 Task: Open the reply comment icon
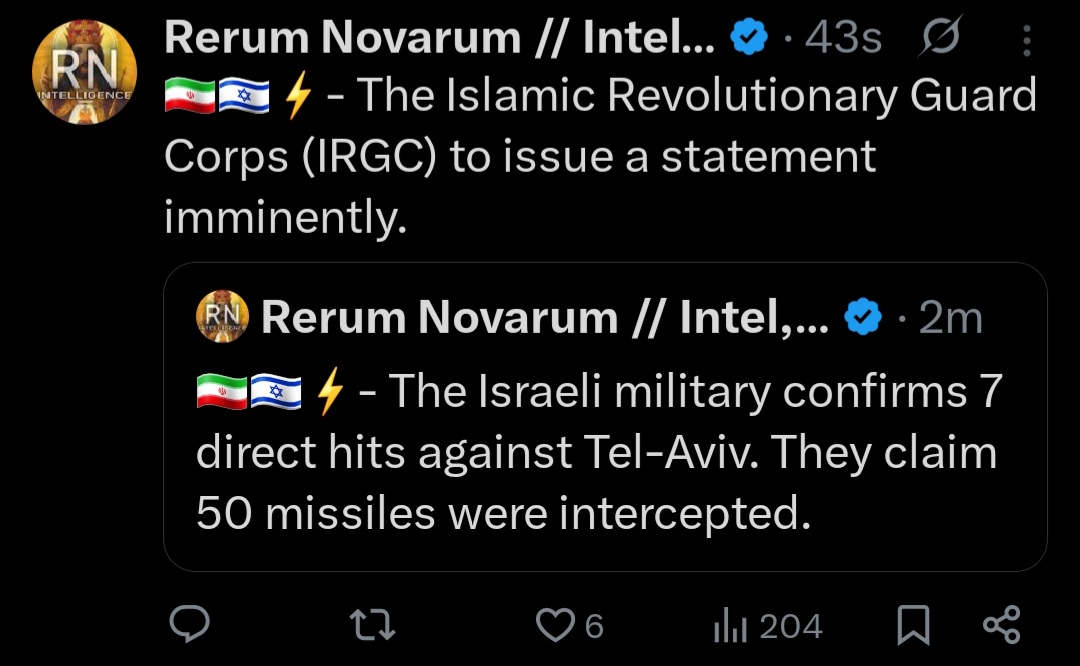tap(189, 624)
